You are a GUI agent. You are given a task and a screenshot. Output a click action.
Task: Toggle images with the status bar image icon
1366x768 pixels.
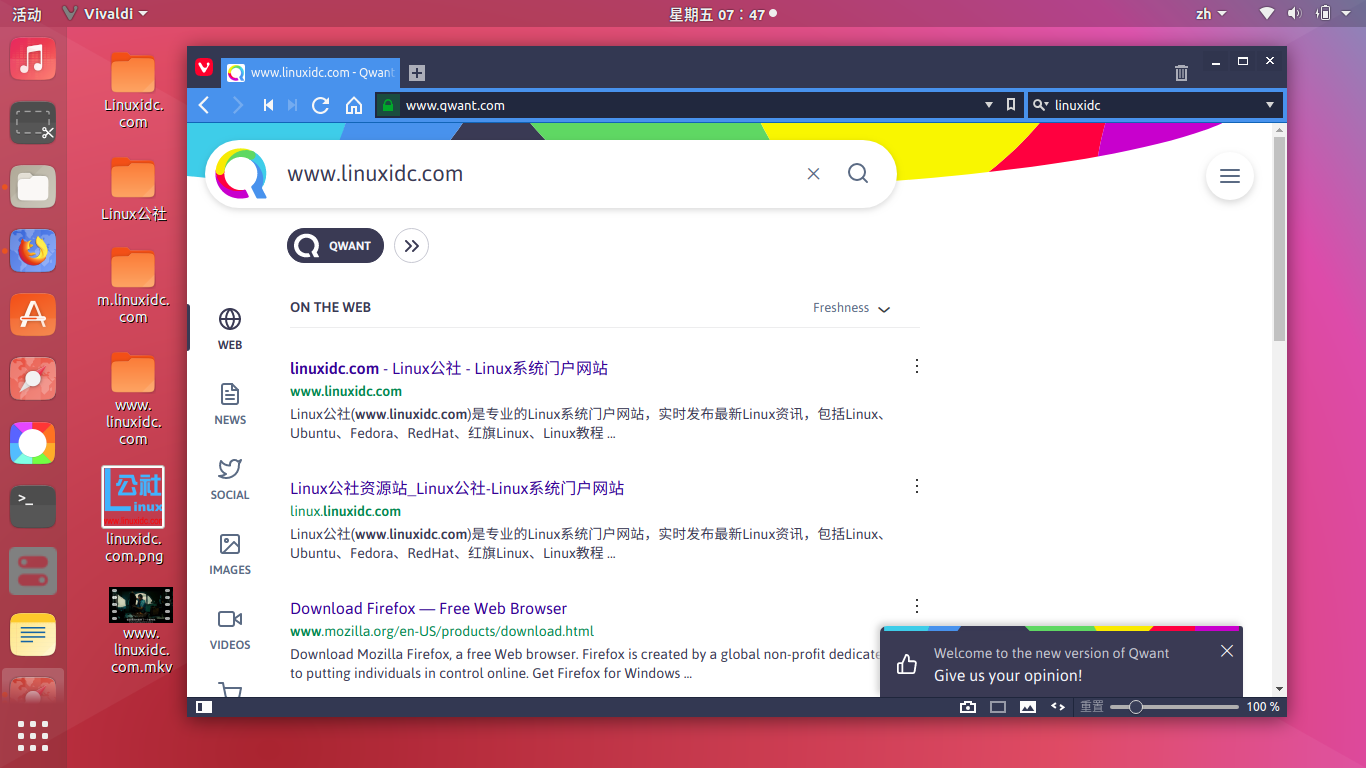pyautogui.click(x=1027, y=707)
